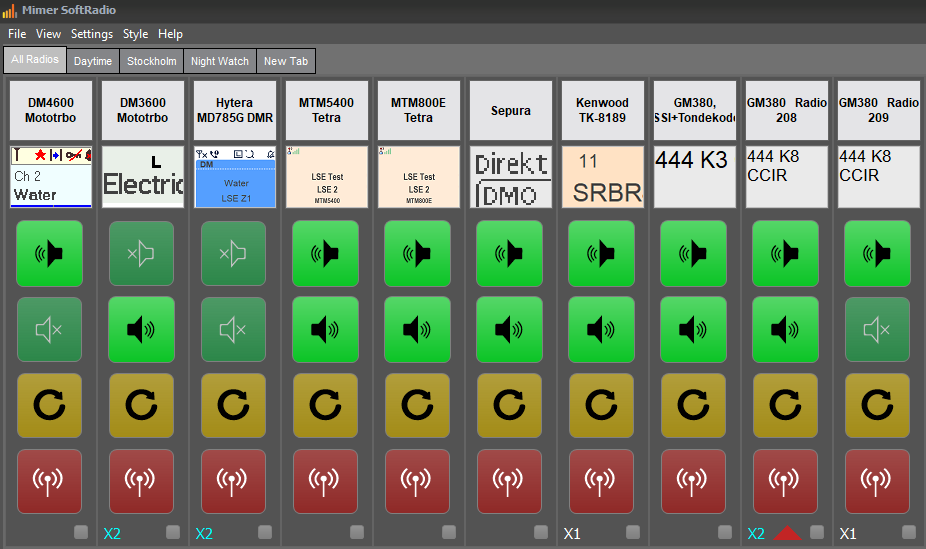Image resolution: width=926 pixels, height=549 pixels.
Task: Tick the checkbox at bottom of DM4600 panel
Action: 81,532
